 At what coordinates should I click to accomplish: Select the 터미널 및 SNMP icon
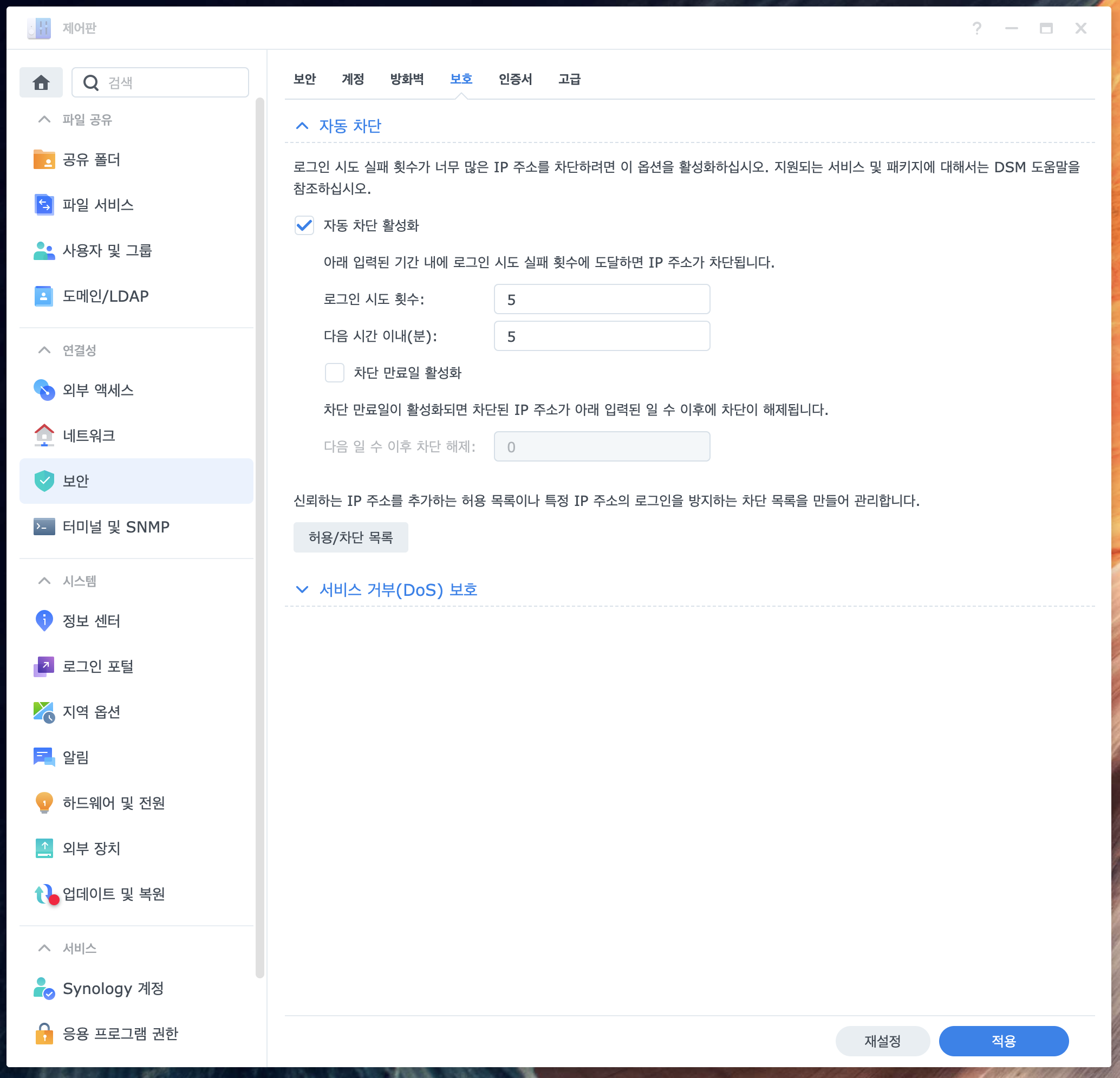coord(44,527)
